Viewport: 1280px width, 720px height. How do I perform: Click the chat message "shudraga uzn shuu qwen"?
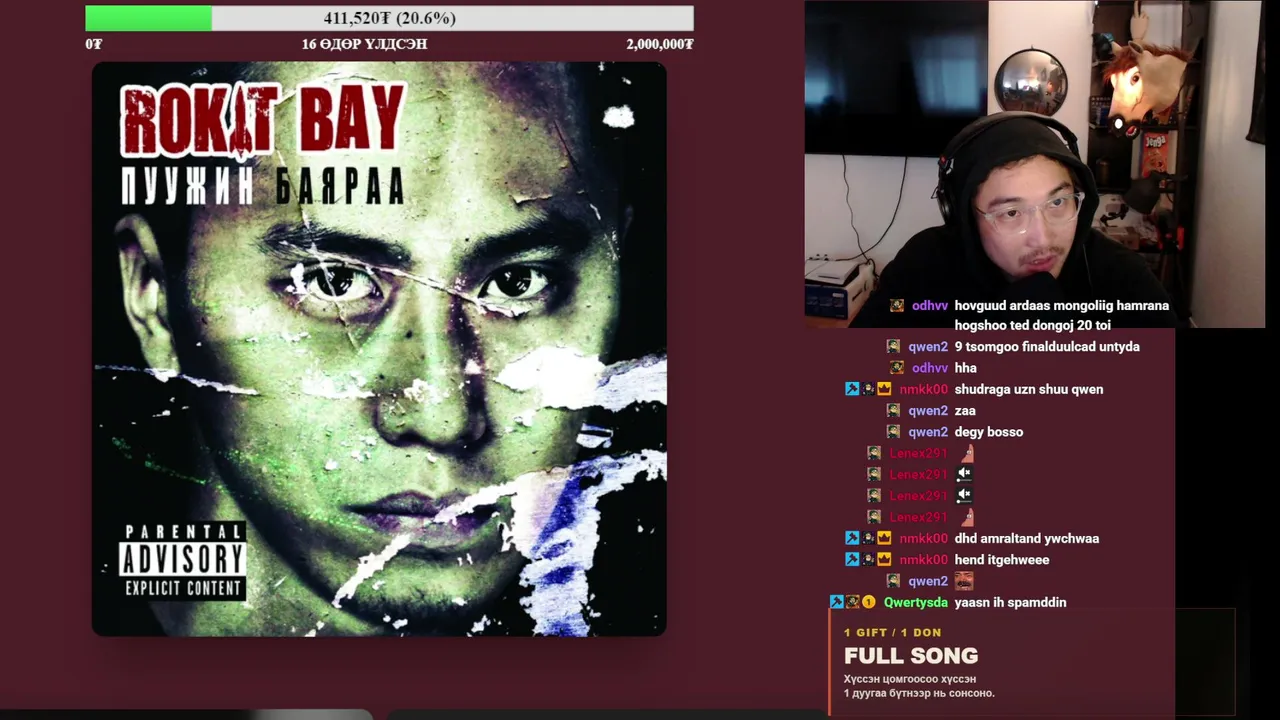coord(1029,389)
